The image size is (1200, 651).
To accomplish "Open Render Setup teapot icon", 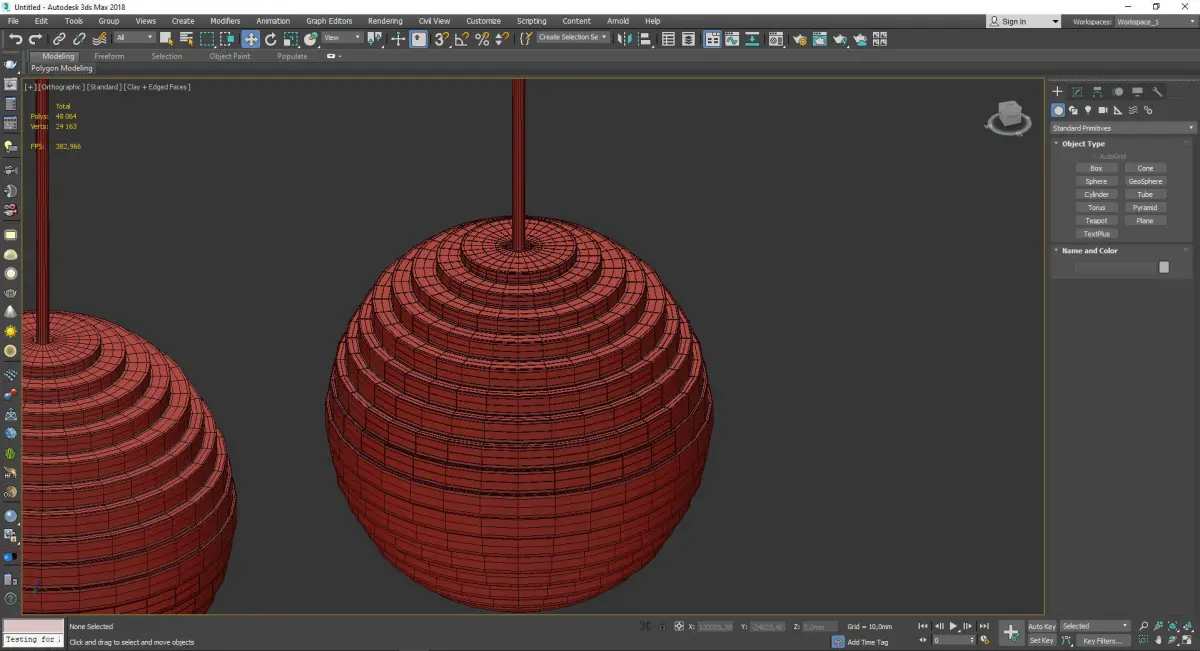I will pyautogui.click(x=800, y=39).
